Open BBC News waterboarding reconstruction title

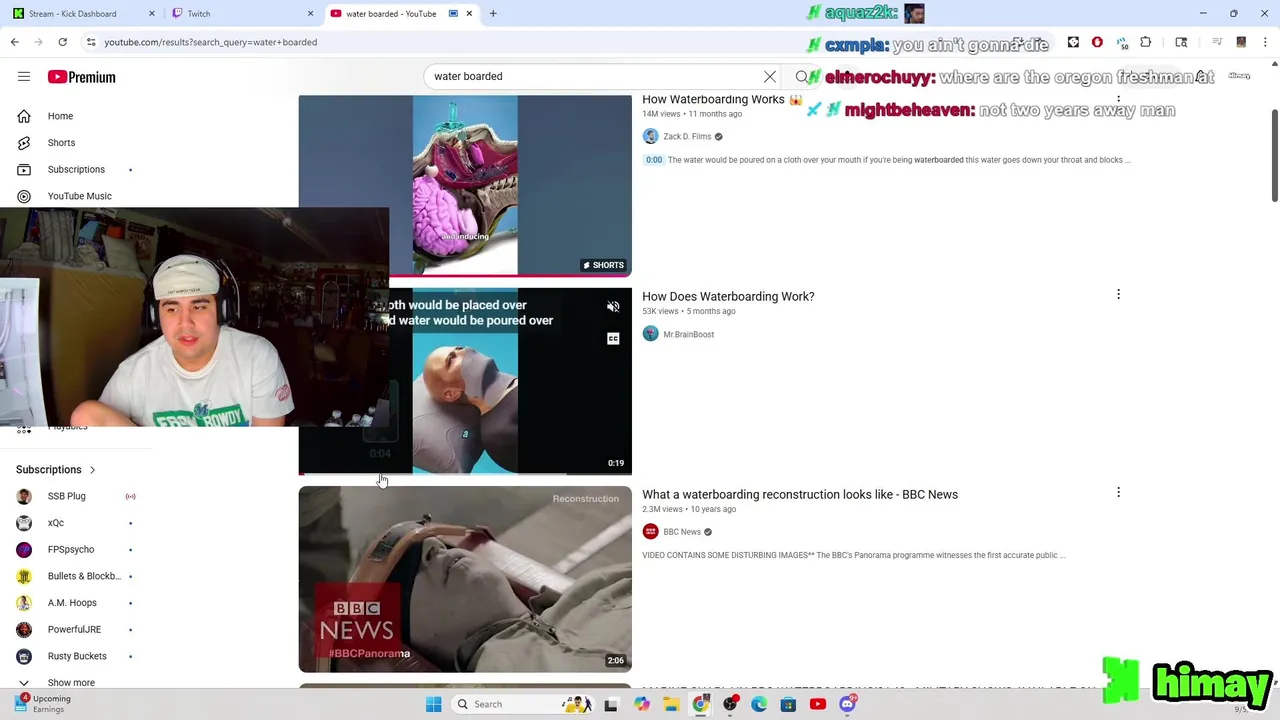pos(800,494)
